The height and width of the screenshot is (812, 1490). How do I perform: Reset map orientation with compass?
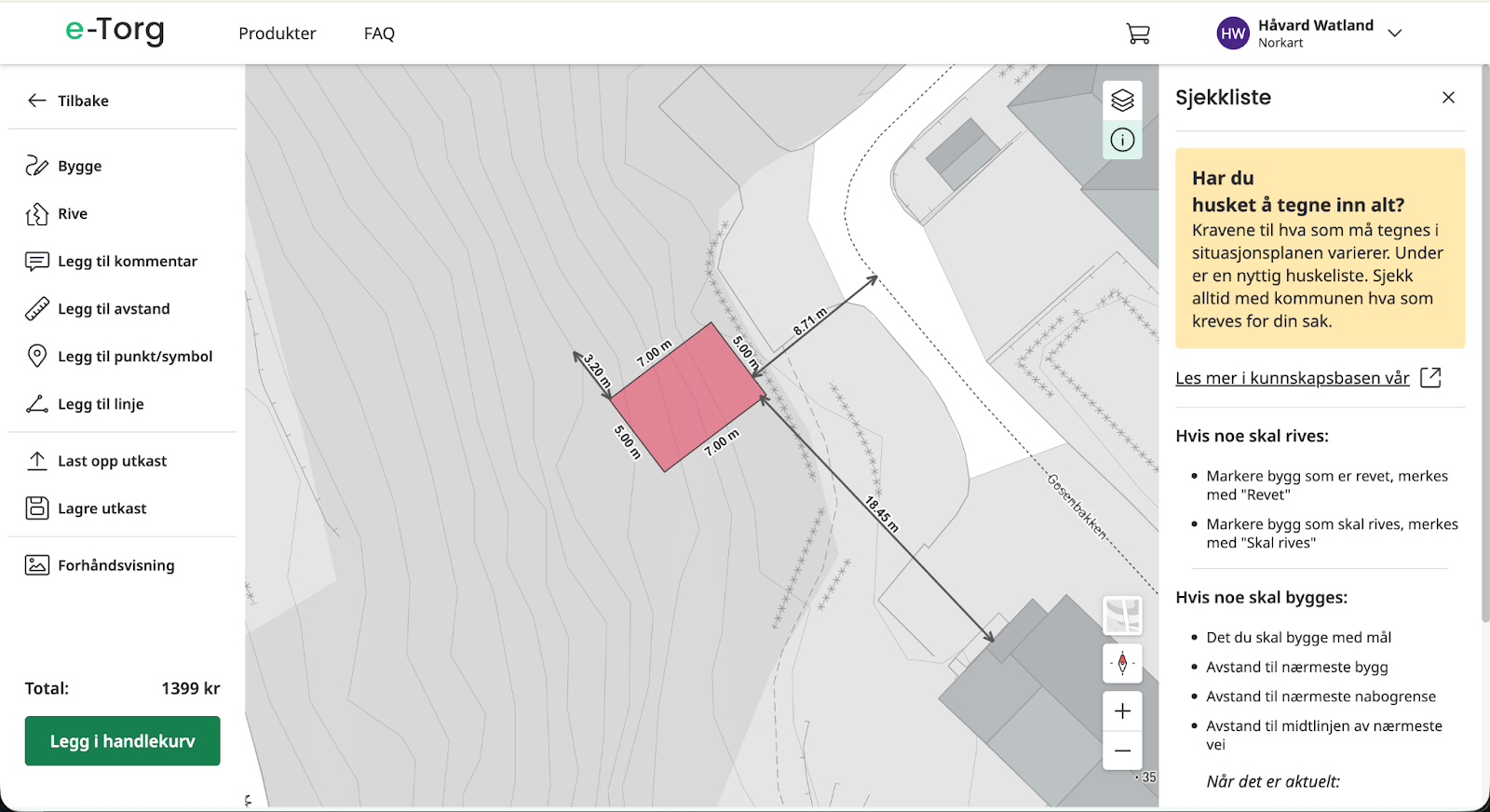(x=1122, y=664)
